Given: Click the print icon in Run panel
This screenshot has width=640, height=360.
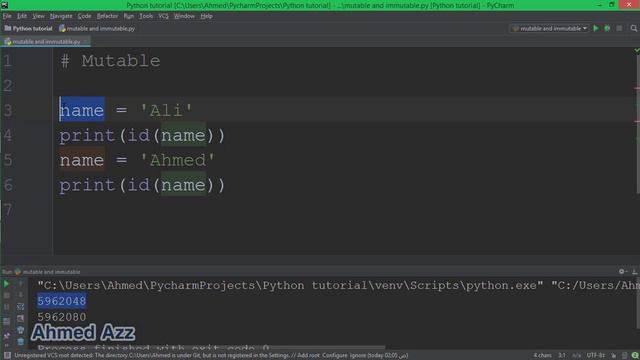Looking at the screenshot, I should coord(20,330).
